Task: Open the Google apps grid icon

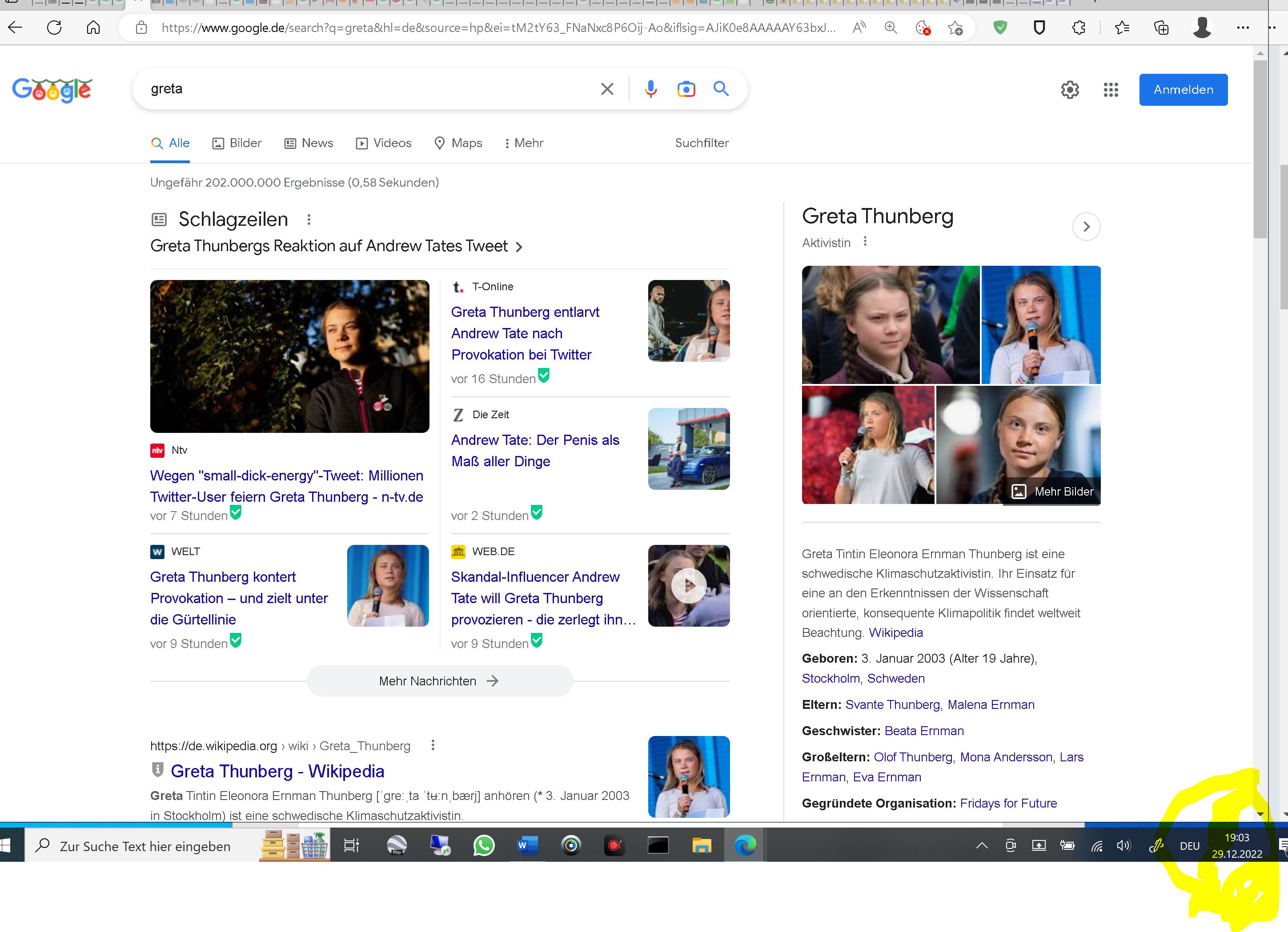Action: (x=1111, y=90)
